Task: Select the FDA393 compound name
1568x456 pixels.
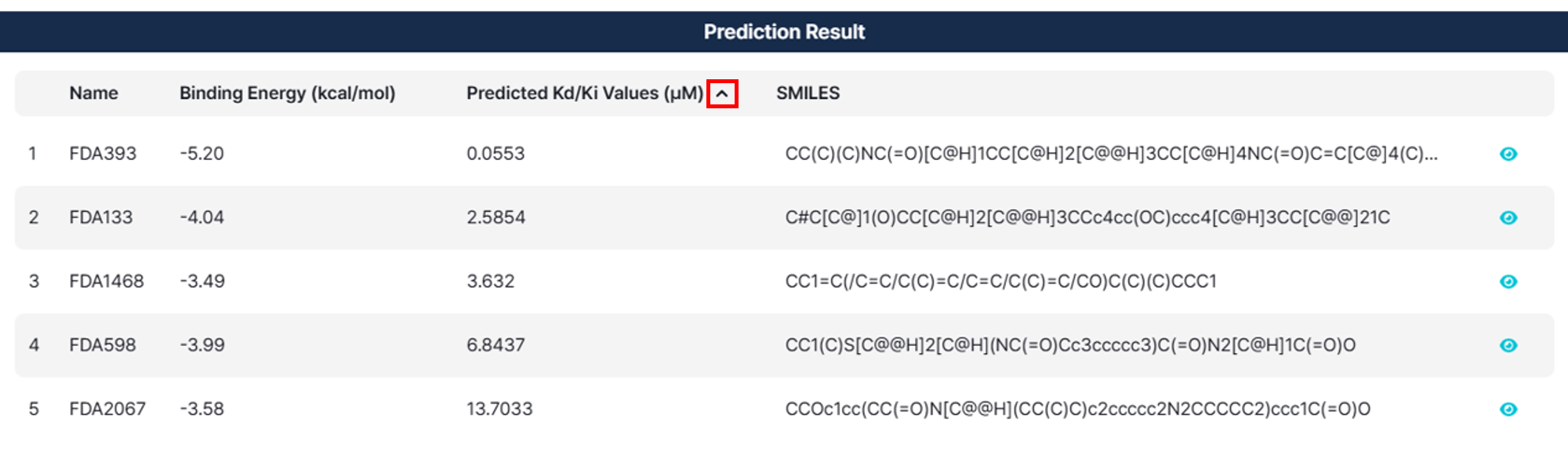Action: click(x=103, y=154)
